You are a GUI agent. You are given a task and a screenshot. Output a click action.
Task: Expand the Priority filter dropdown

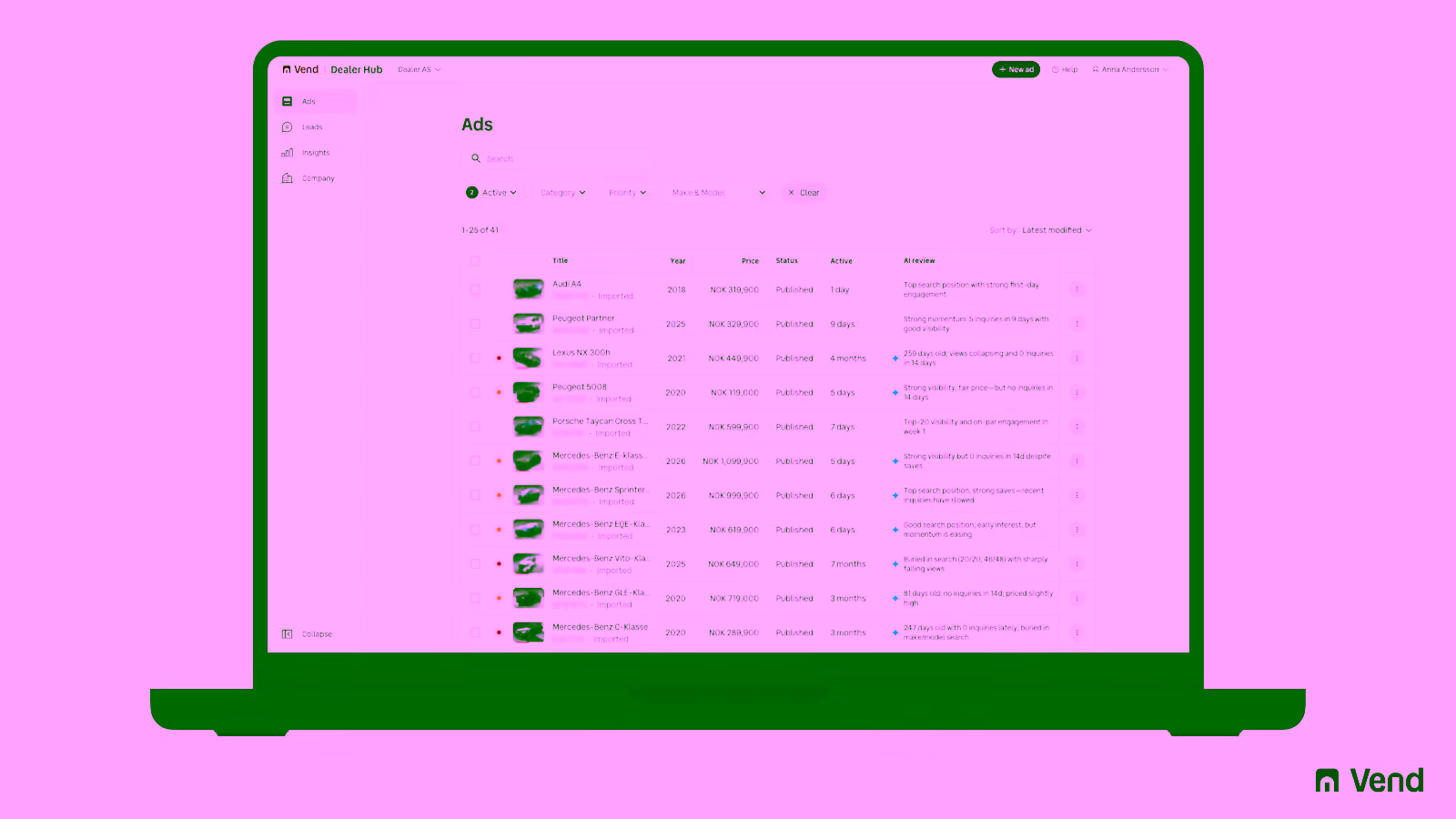pos(628,193)
